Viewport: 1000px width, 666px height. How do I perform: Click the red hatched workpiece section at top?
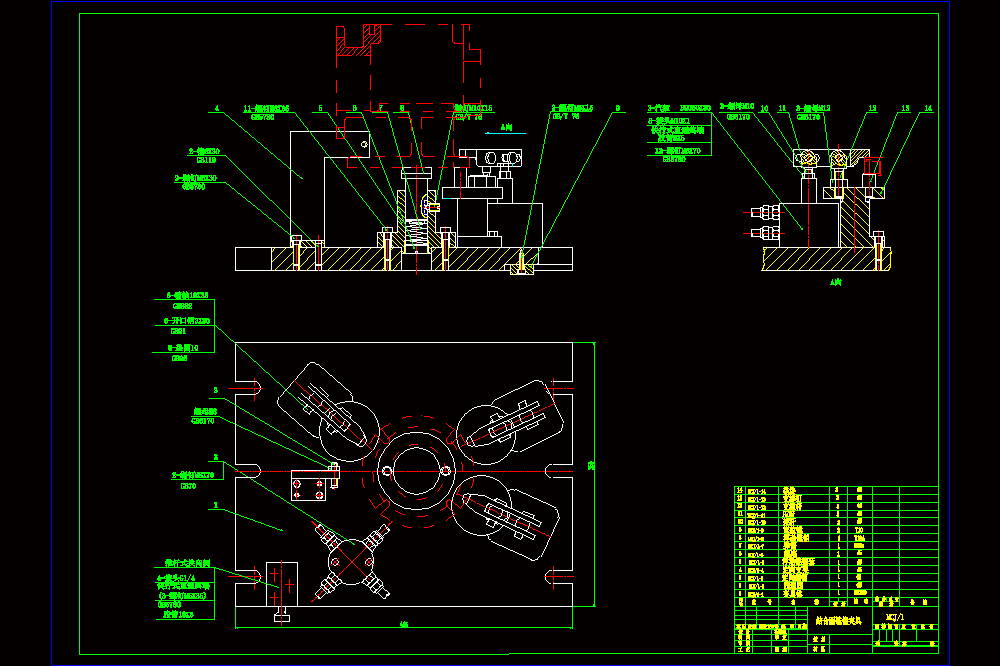click(x=358, y=41)
